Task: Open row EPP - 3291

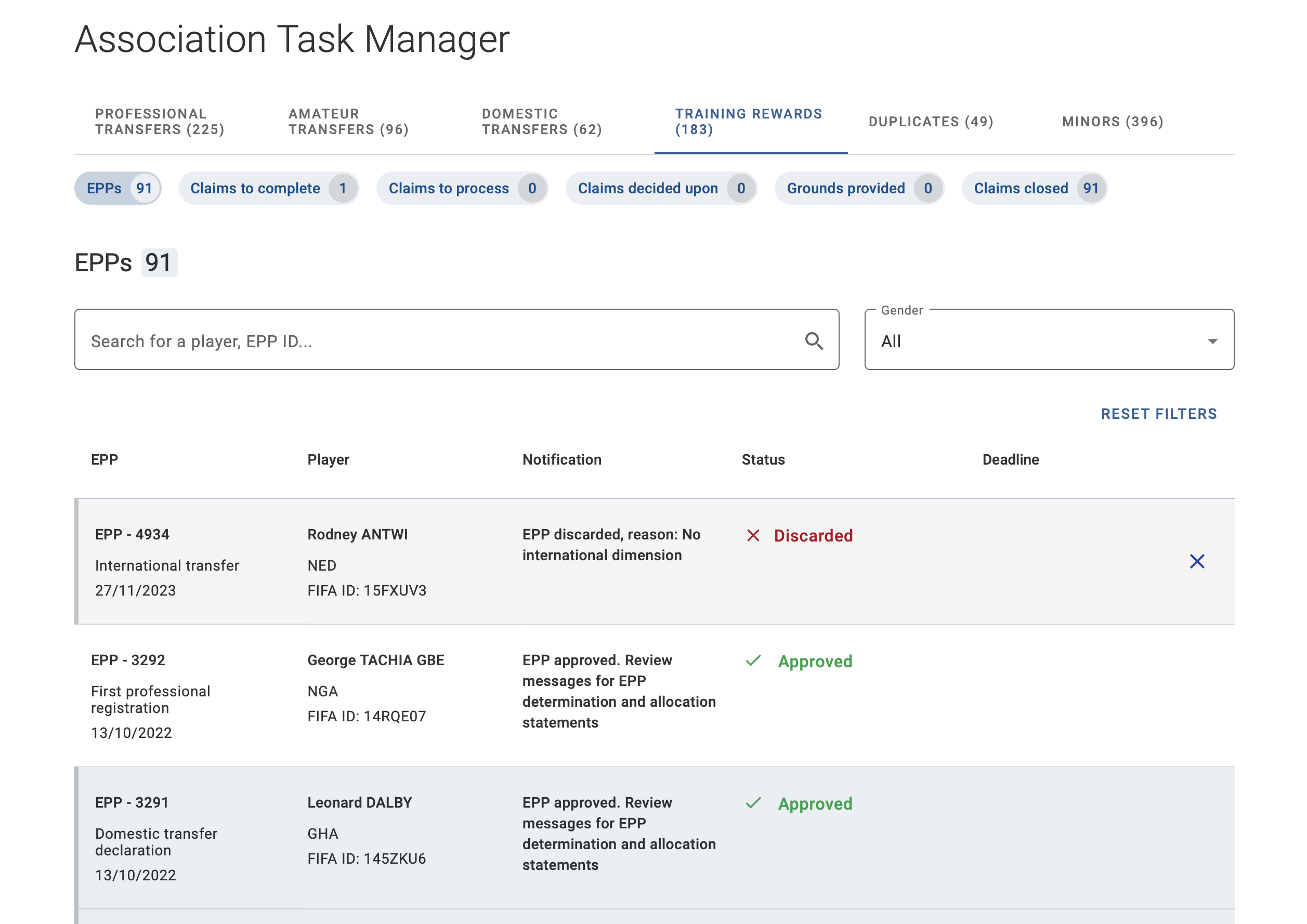Action: click(655, 838)
